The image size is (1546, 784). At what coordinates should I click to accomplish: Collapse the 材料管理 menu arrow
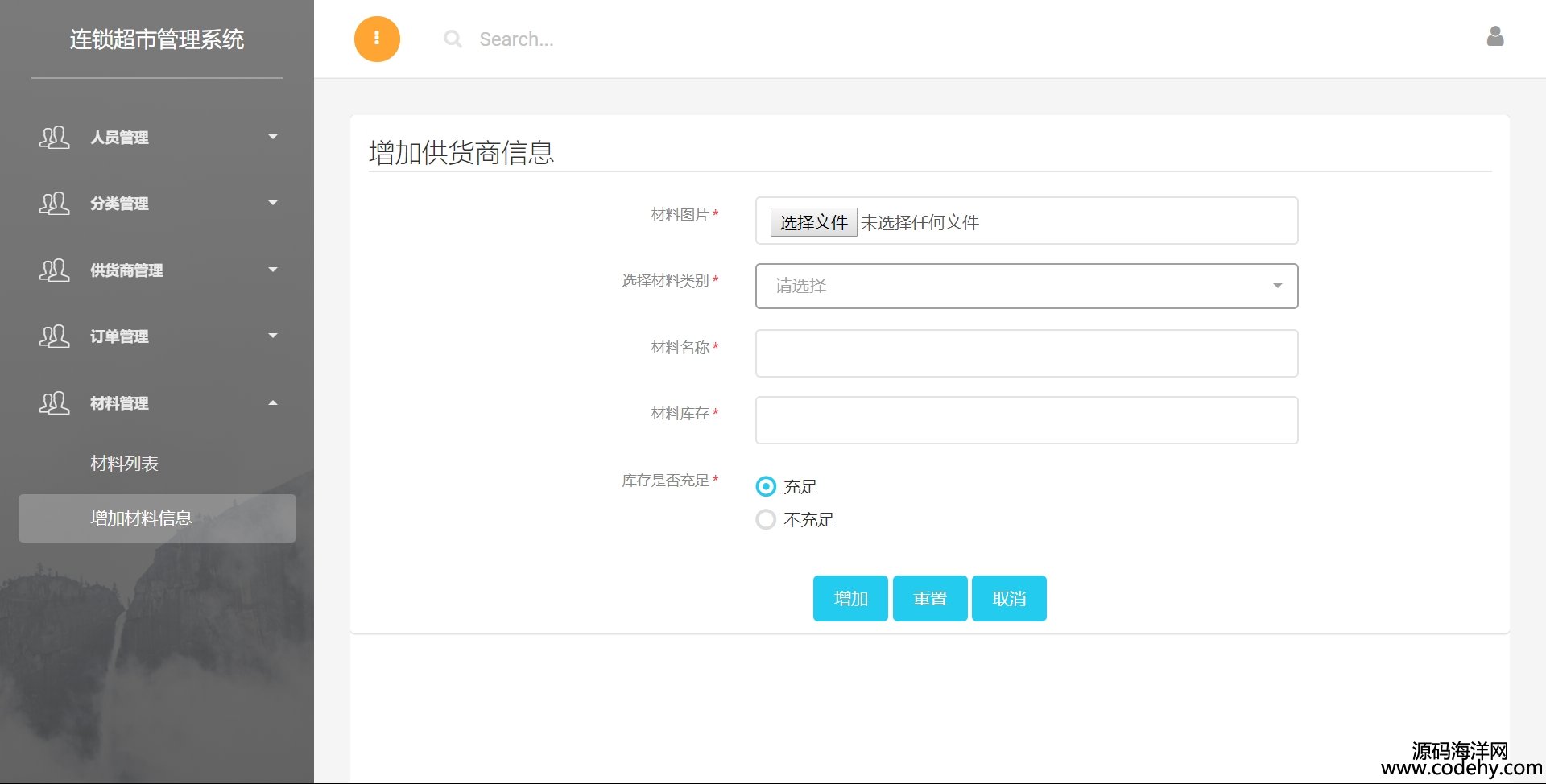click(273, 402)
